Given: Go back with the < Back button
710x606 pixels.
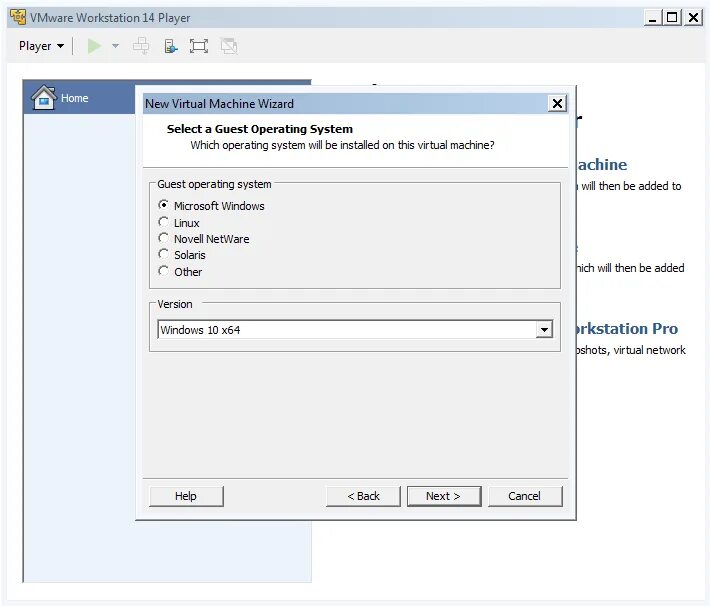Looking at the screenshot, I should point(364,496).
